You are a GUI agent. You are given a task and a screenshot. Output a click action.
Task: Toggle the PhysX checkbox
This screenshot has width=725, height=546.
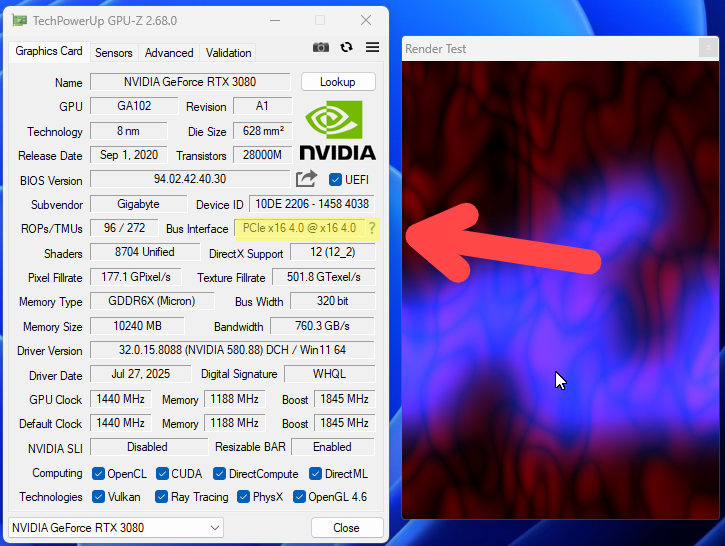point(243,497)
